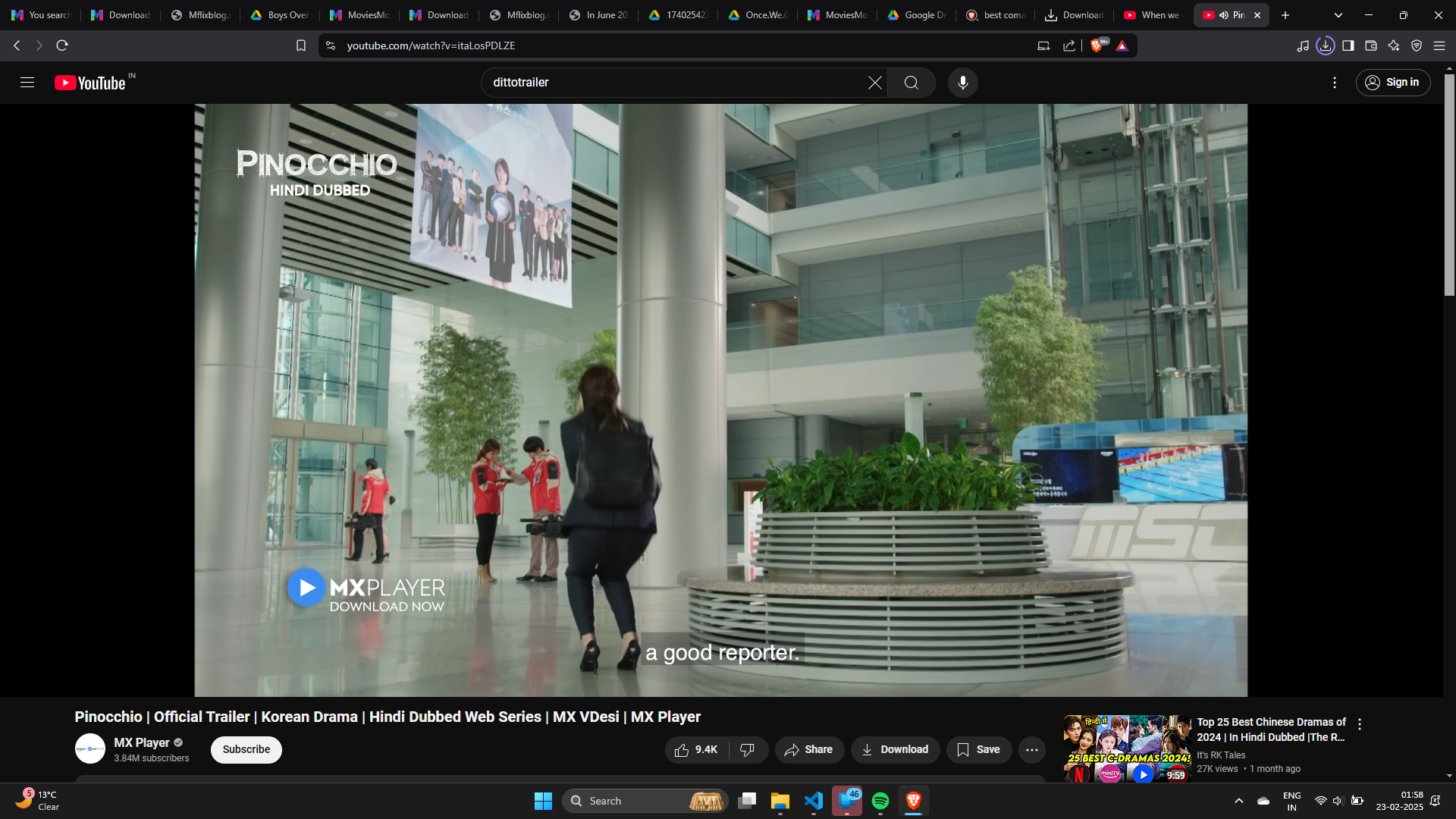This screenshot has height=819, width=1456.
Task: Click the page vertical scrollbar thumb
Action: [x=1449, y=184]
